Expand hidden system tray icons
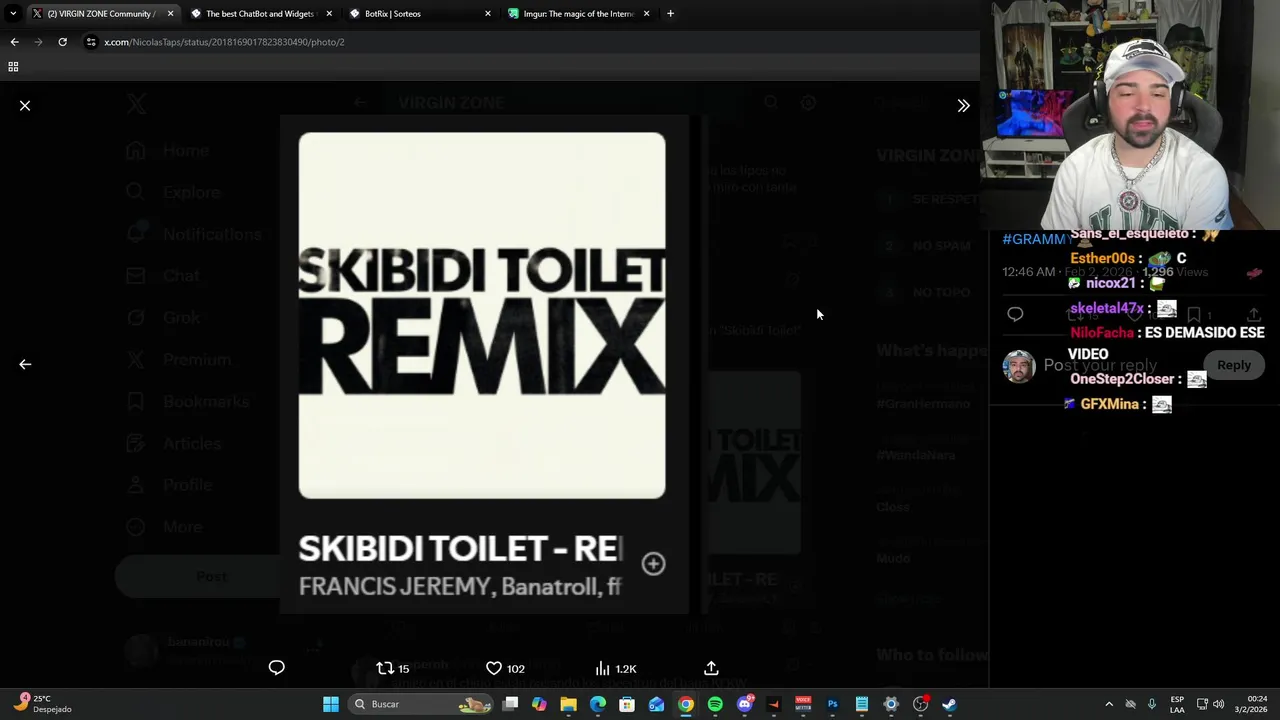Screen dimensions: 1280x720 pos(1108,704)
